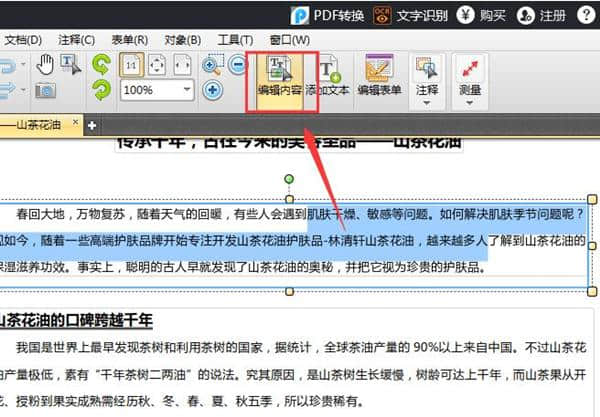Close the 山茶花油 document tab
This screenshot has width=600, height=417.
pyautogui.click(x=75, y=122)
